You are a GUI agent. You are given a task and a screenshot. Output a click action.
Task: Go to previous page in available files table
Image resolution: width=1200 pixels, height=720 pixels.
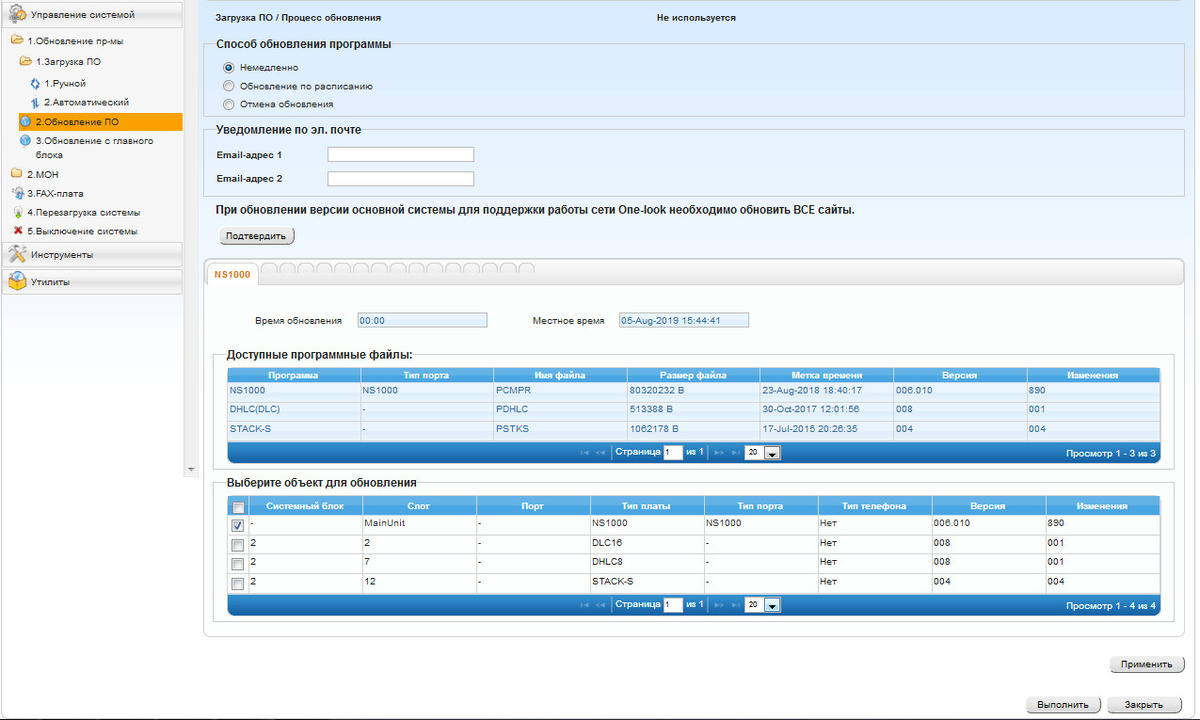[x=601, y=453]
